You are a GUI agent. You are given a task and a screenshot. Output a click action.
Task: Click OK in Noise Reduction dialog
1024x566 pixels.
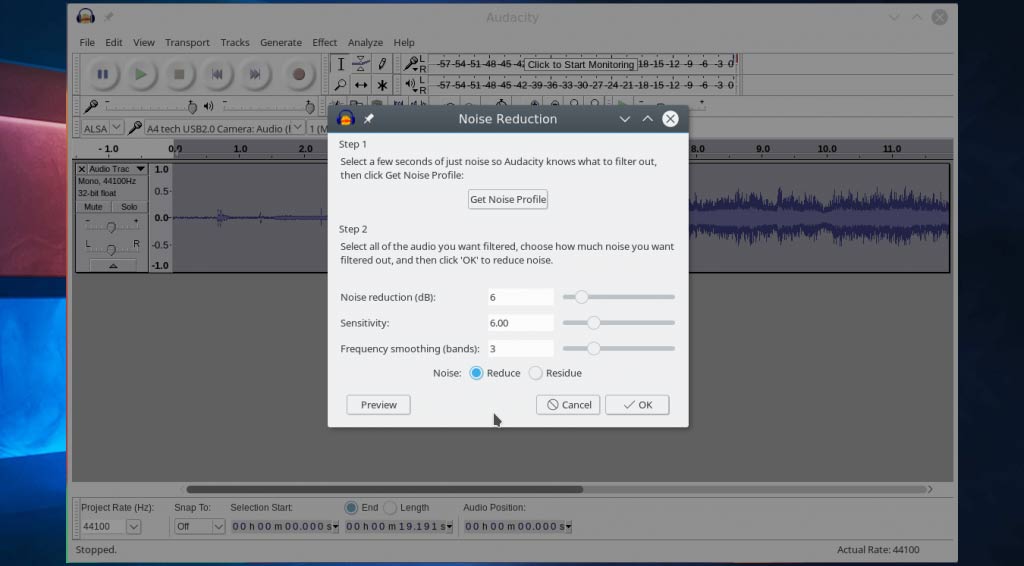point(637,405)
